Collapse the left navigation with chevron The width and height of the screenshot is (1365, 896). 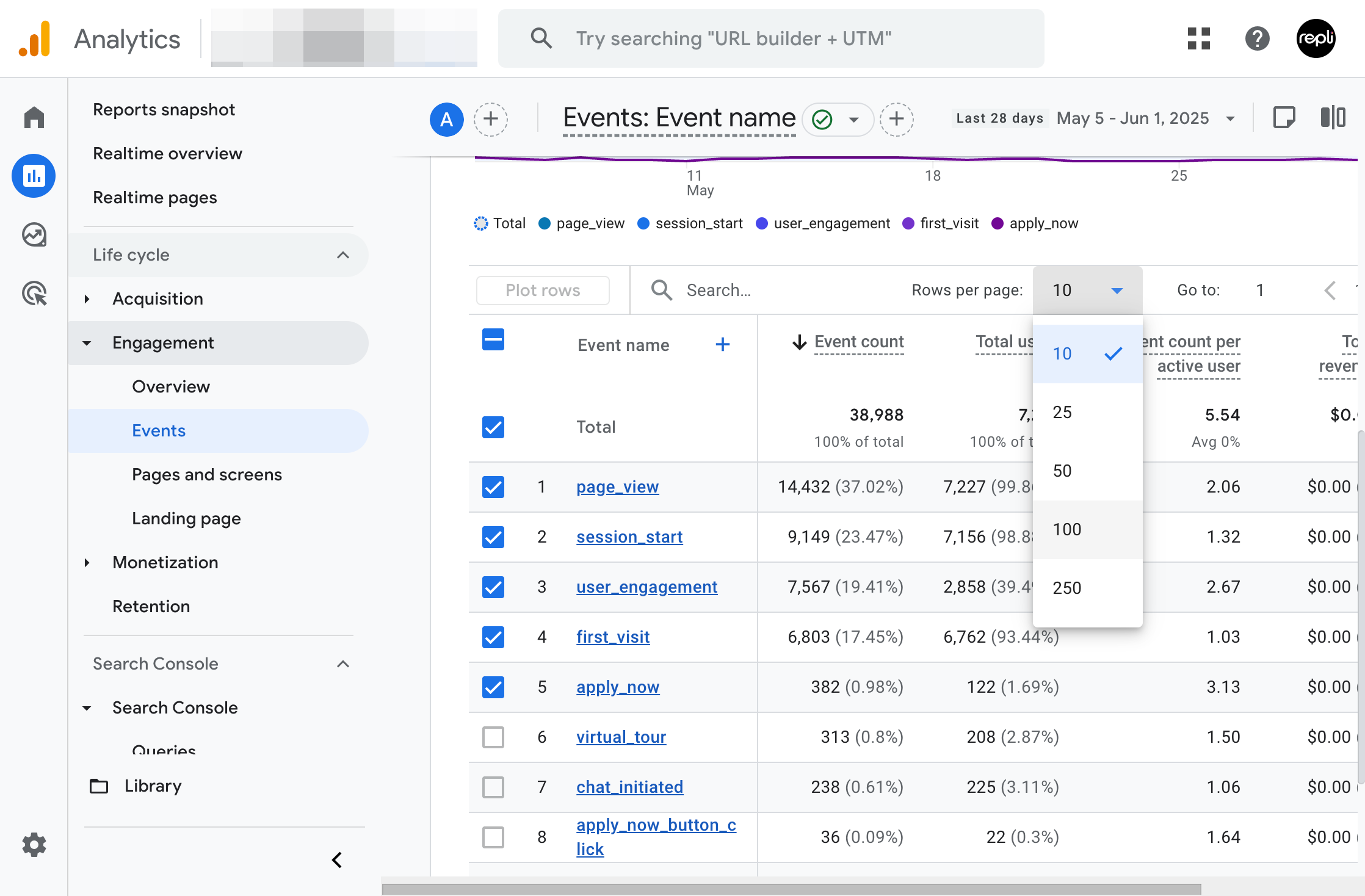[x=337, y=860]
